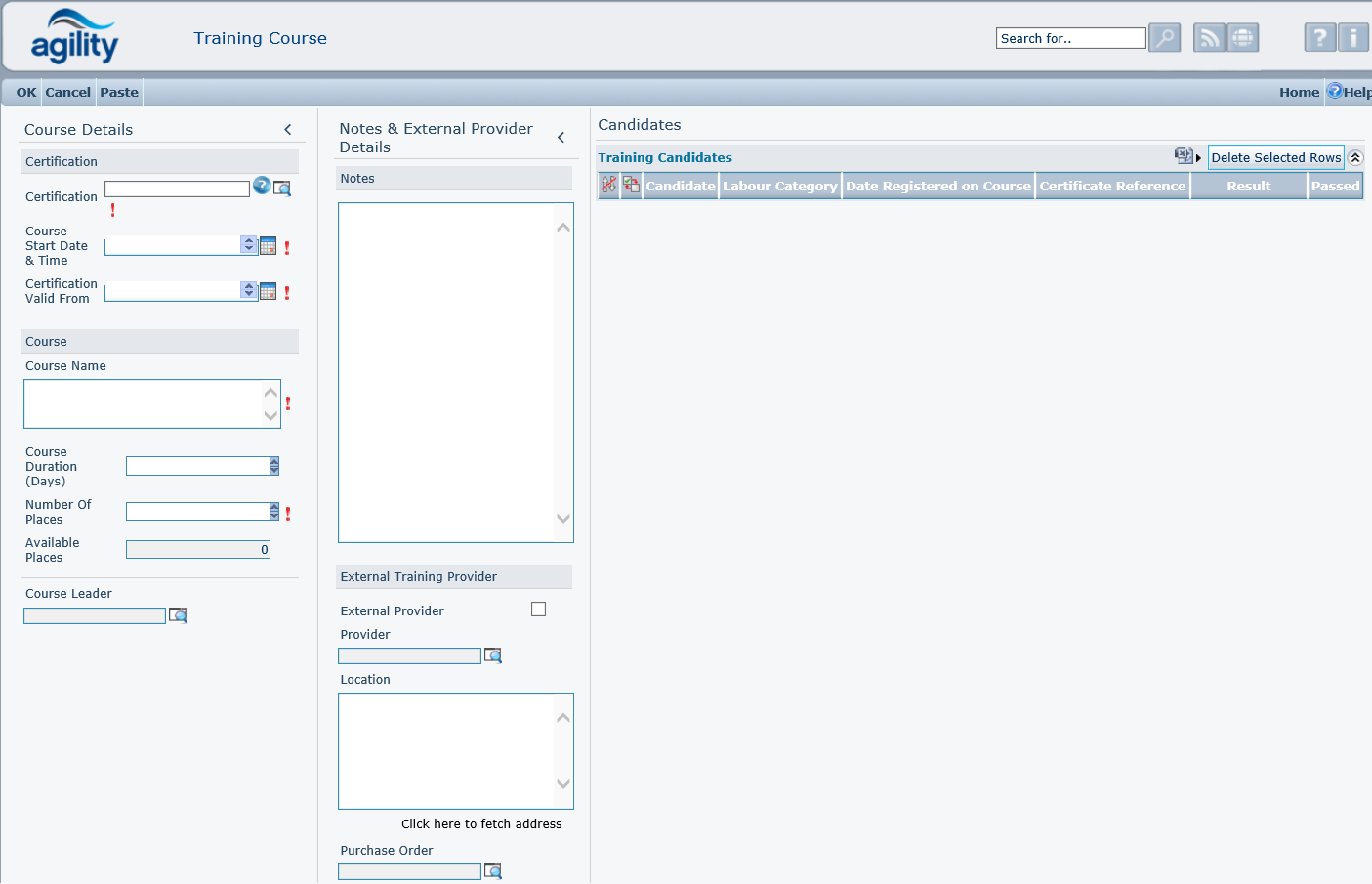Open the RSS feed icon
The width and height of the screenshot is (1372, 884).
pyautogui.click(x=1209, y=38)
